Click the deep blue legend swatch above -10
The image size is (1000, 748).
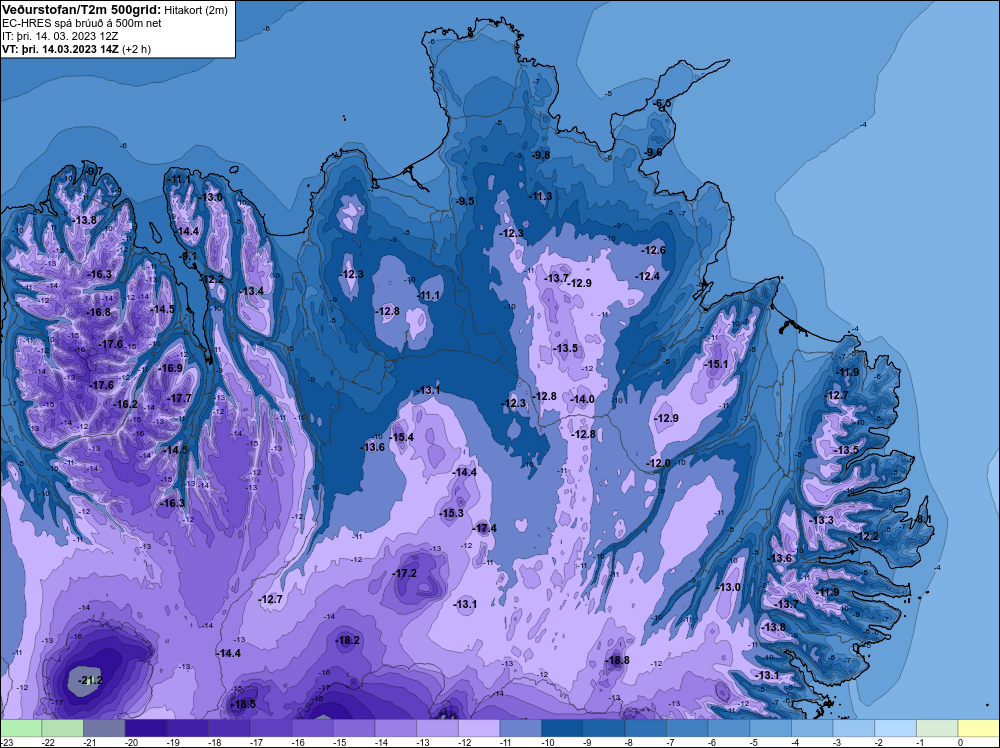click(562, 728)
